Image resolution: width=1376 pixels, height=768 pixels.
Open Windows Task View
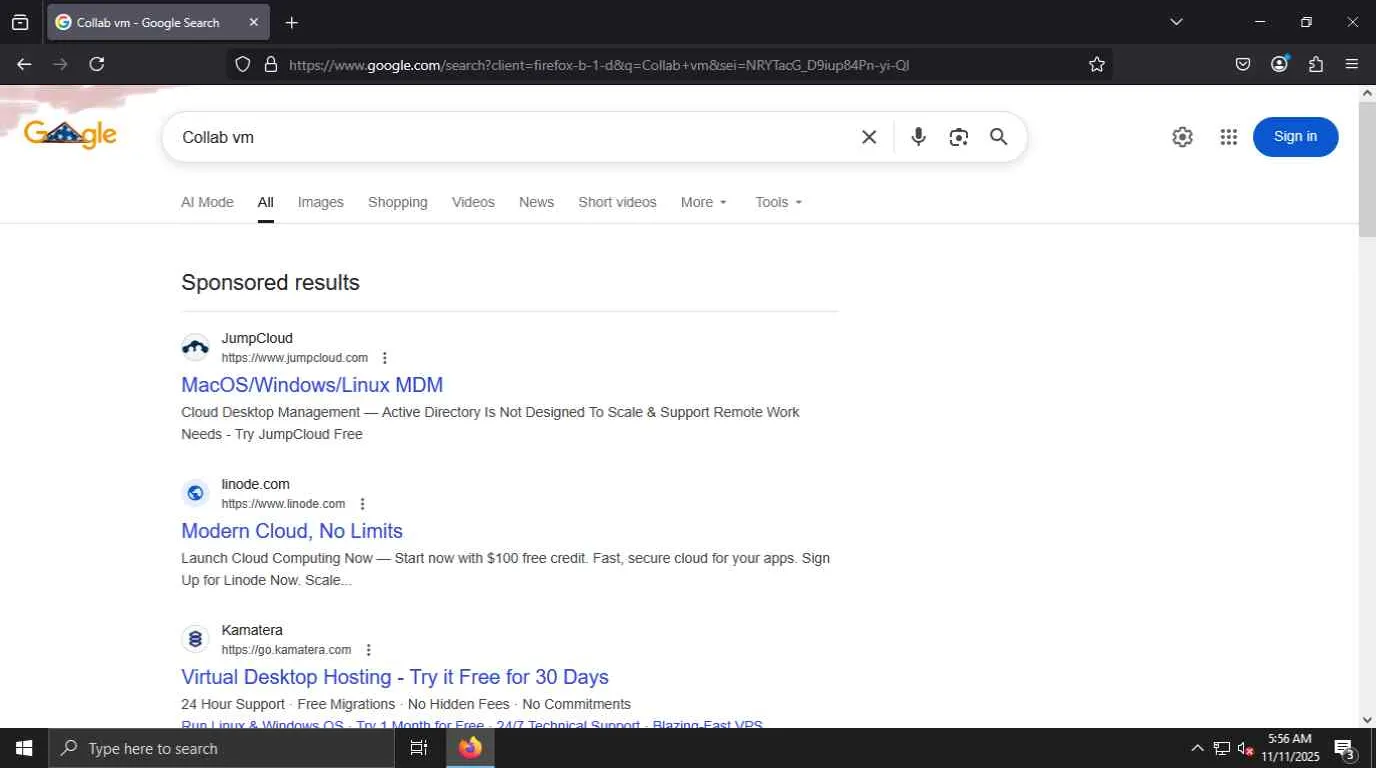pyautogui.click(x=419, y=748)
